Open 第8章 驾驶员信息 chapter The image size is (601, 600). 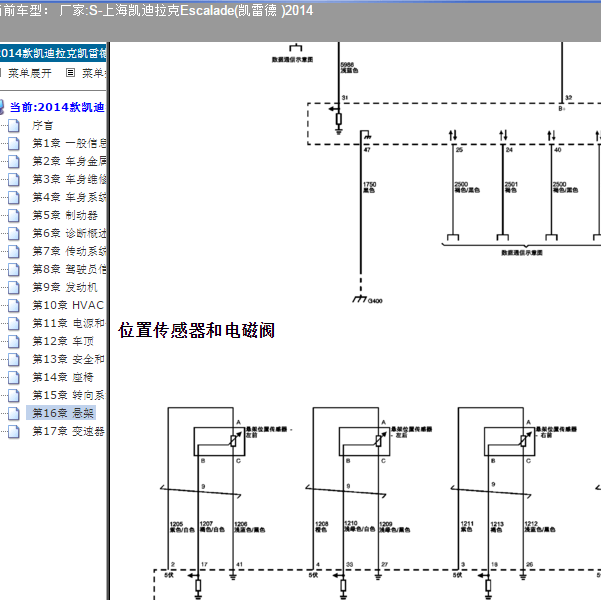coord(69,270)
